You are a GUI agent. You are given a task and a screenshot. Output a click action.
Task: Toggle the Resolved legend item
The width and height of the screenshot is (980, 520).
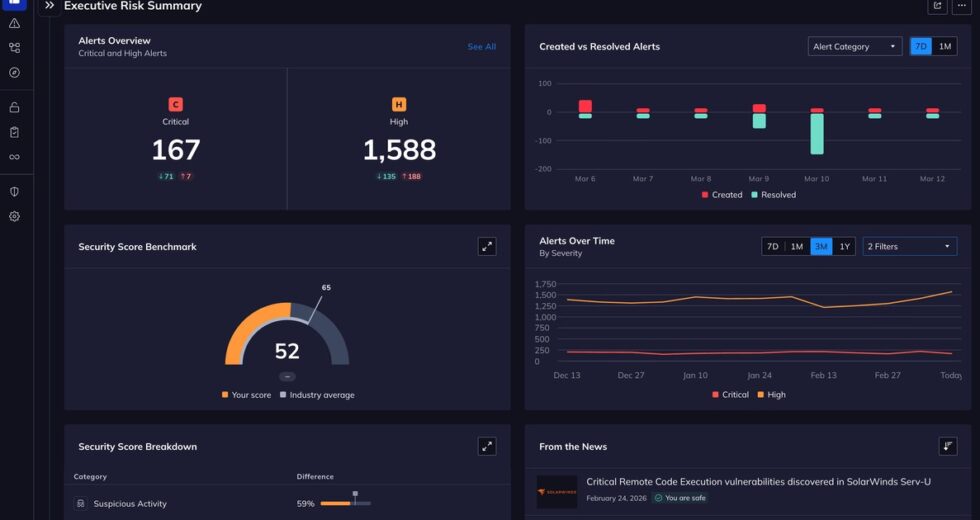[774, 195]
